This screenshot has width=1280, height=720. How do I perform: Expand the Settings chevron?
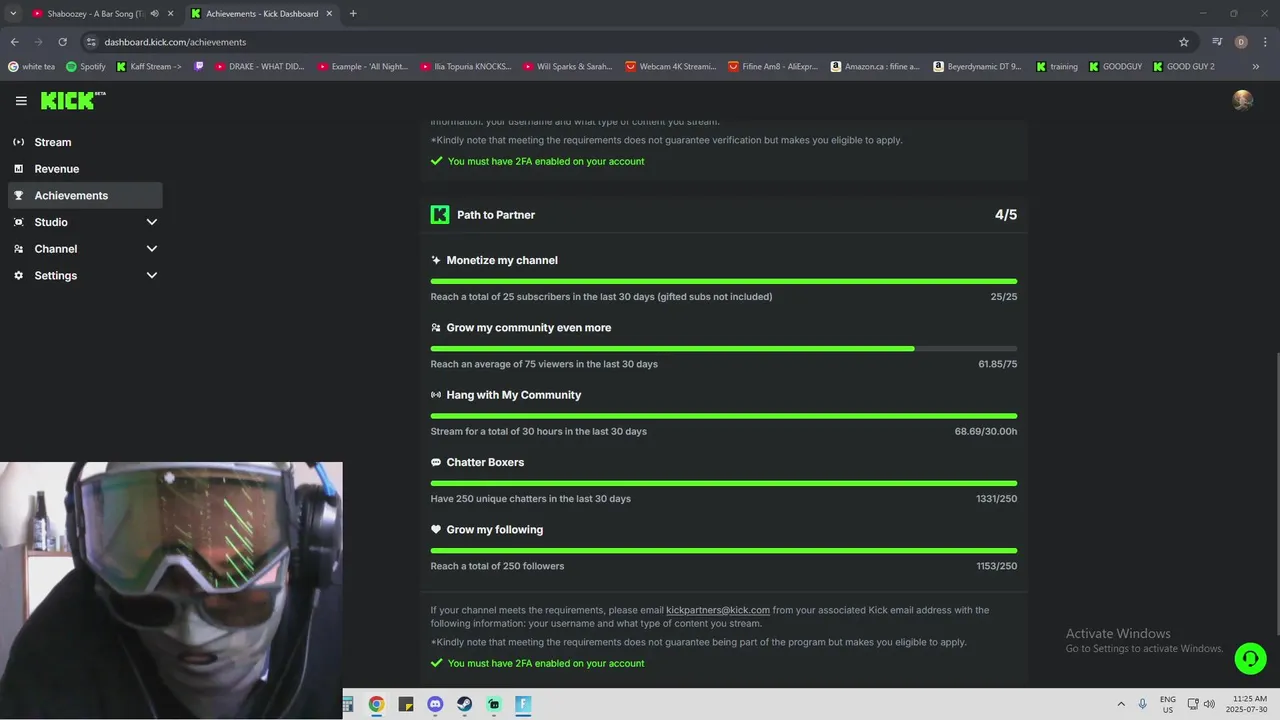pos(152,275)
